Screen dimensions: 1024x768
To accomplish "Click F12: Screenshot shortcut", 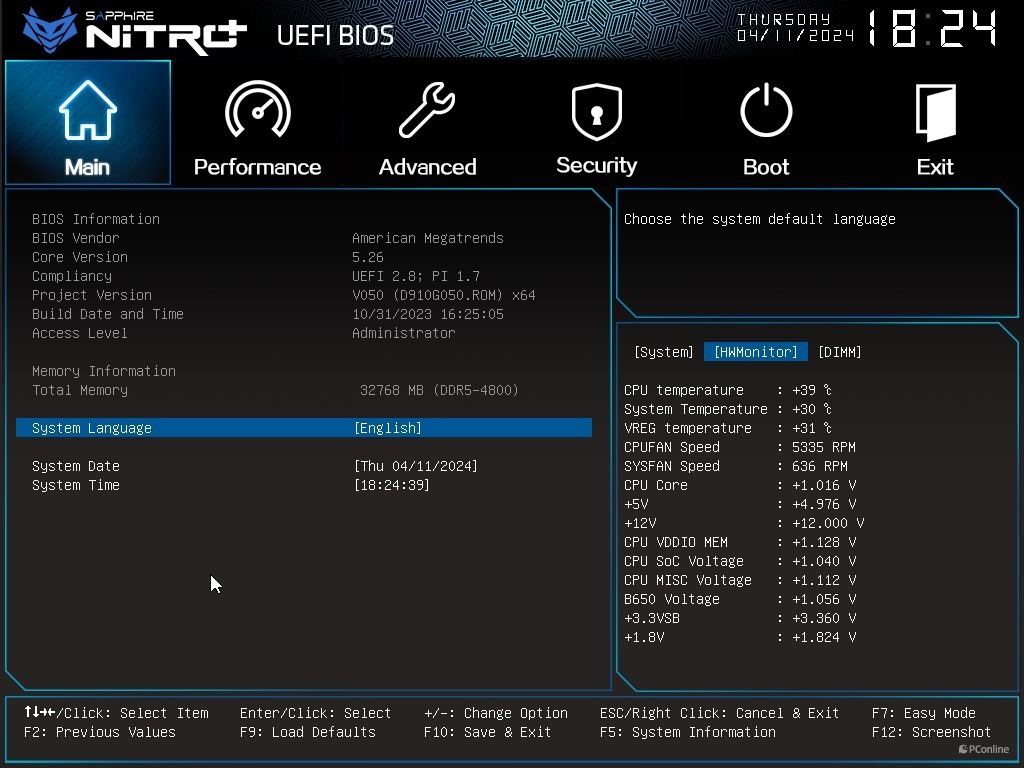I will point(931,732).
